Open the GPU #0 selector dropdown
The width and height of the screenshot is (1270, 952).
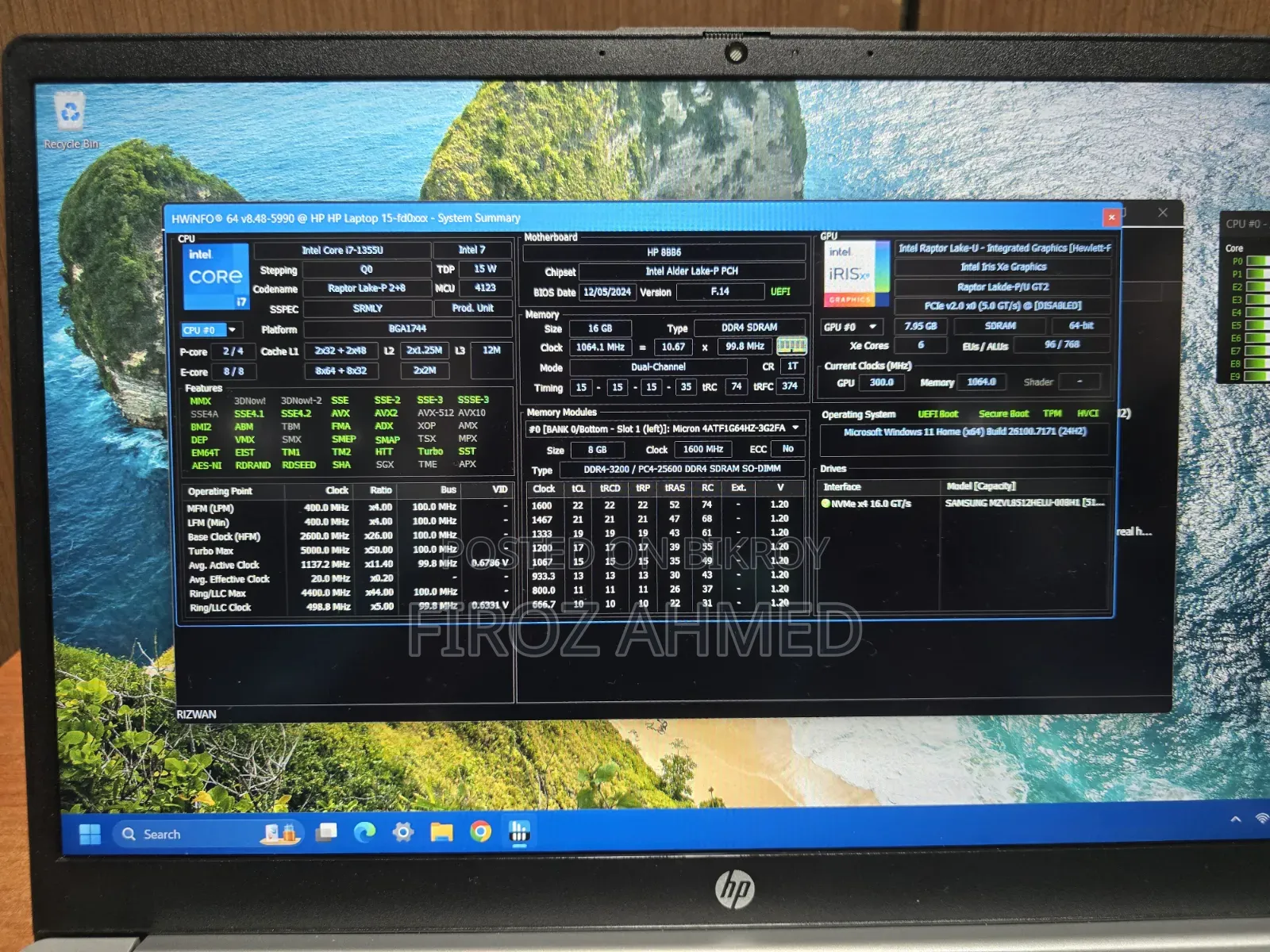[852, 327]
